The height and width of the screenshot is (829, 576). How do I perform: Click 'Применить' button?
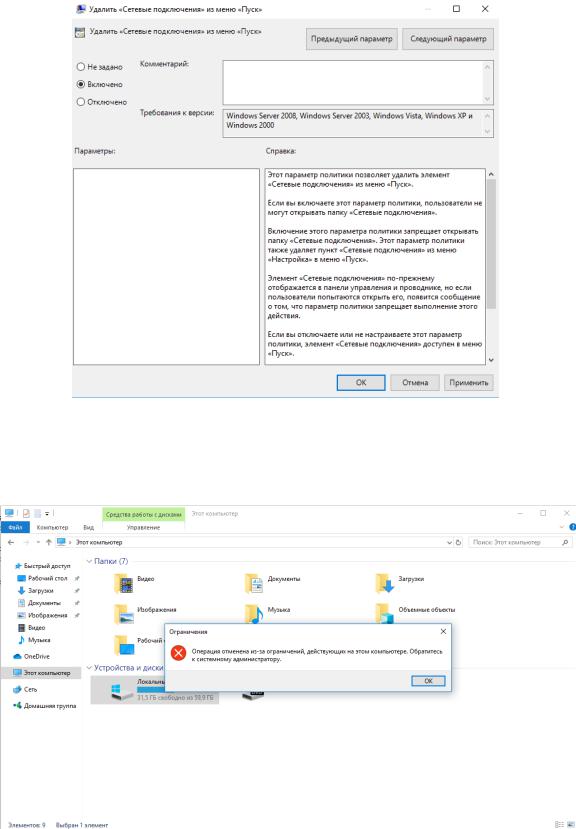[x=469, y=382]
